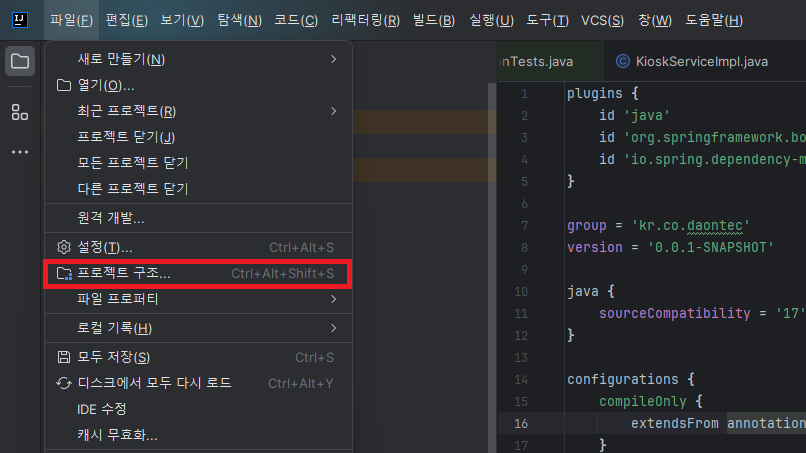Open the 보기(V) menu

tap(182, 21)
